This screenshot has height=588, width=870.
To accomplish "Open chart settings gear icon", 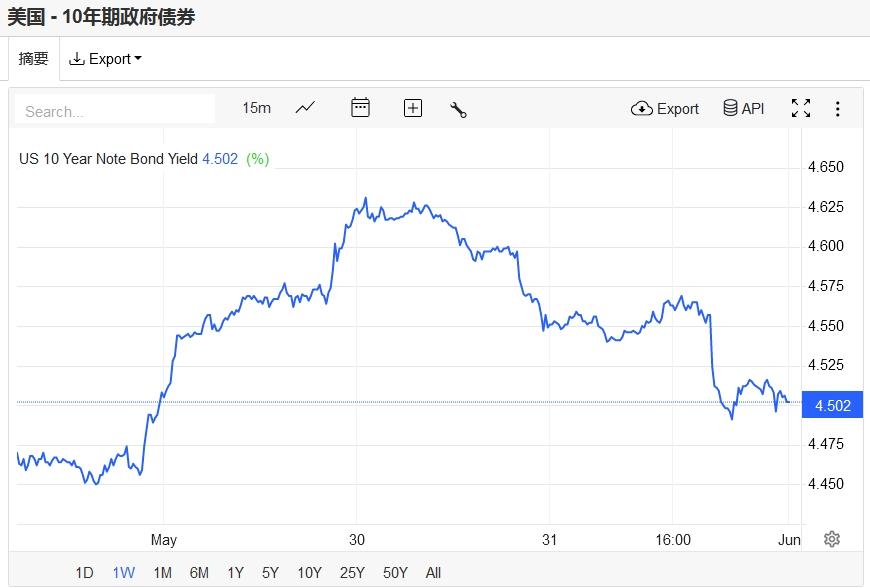I will tap(831, 539).
